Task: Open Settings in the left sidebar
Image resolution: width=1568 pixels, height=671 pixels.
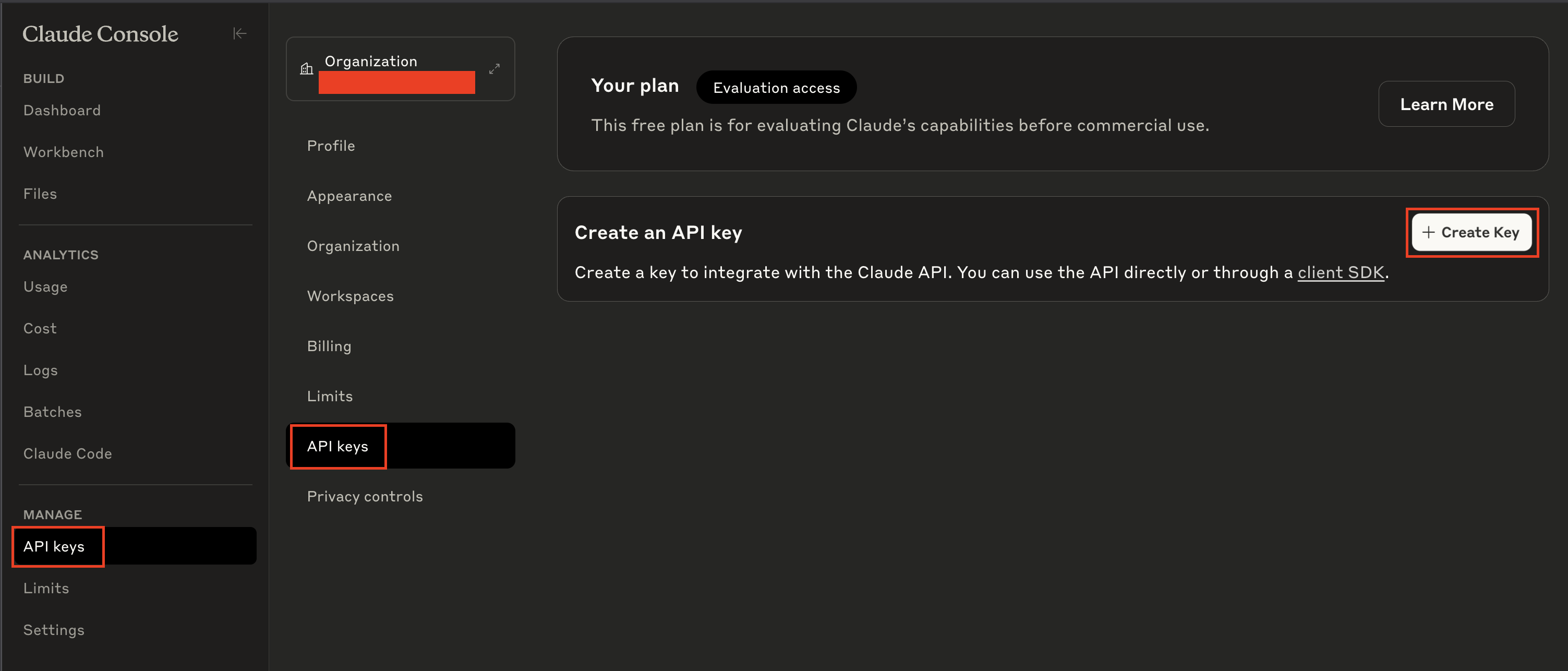Action: (x=54, y=630)
